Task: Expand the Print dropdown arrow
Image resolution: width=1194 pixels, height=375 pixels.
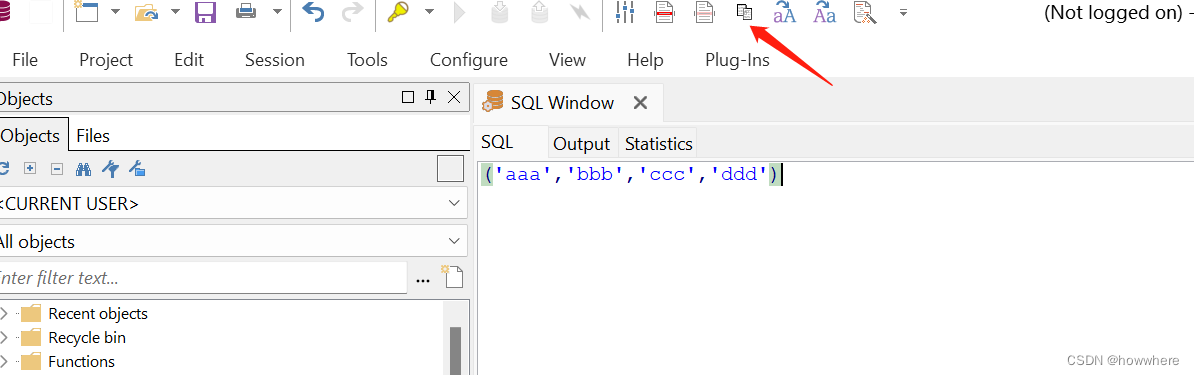Action: pos(277,11)
